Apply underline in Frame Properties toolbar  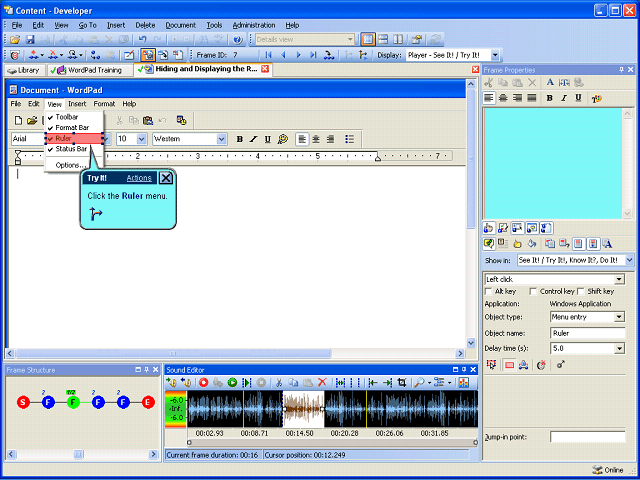578,98
